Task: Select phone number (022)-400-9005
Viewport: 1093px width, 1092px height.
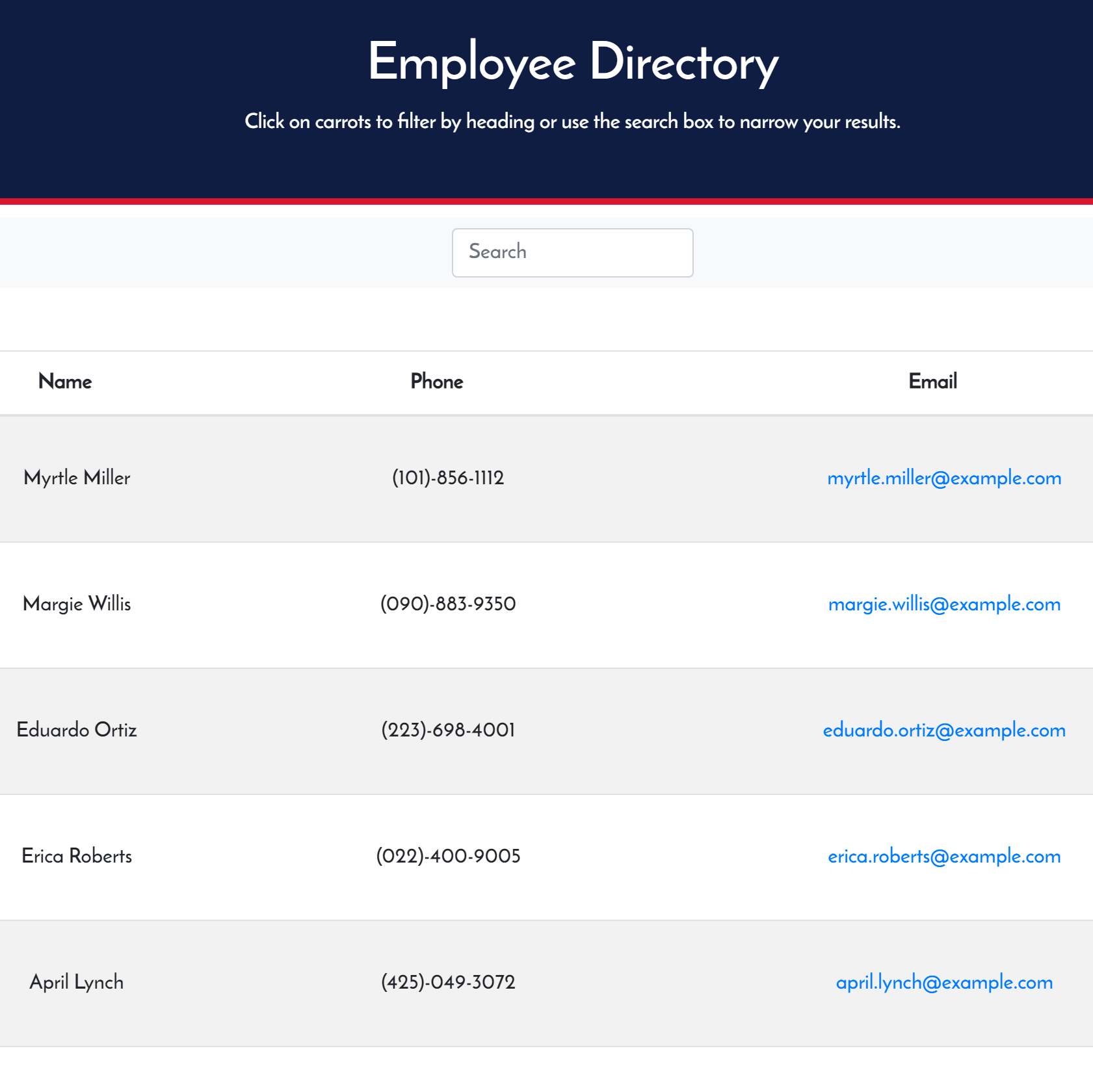Action: click(x=448, y=857)
